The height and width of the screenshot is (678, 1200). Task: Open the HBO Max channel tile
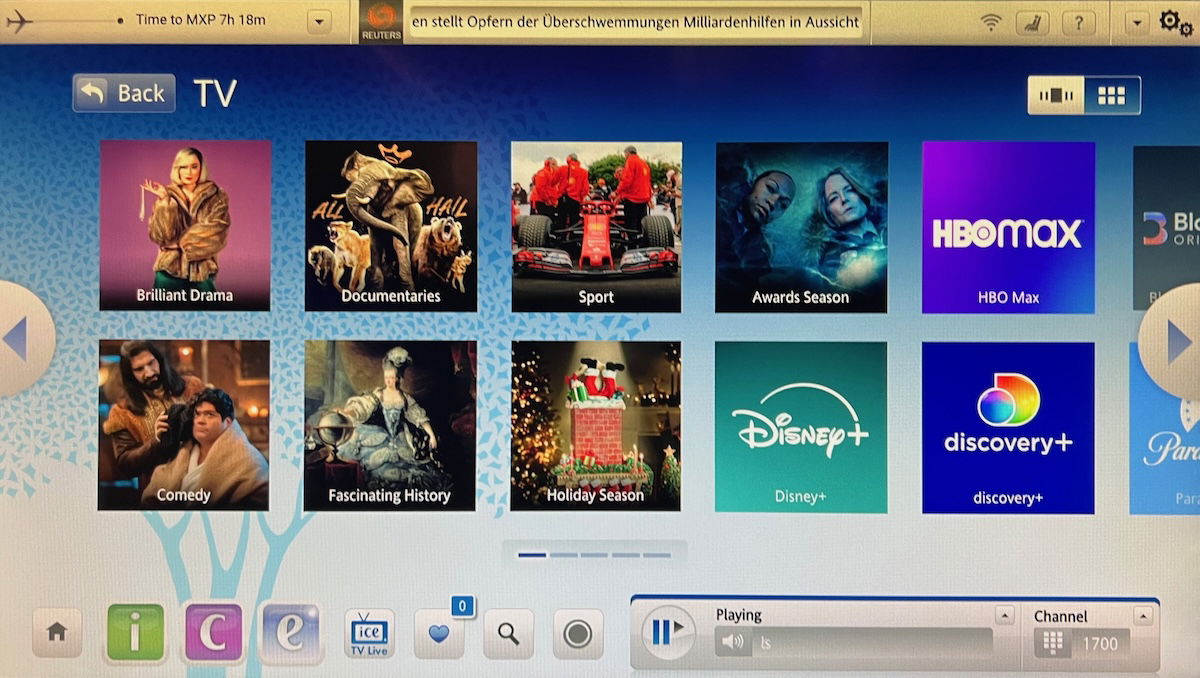click(1008, 227)
